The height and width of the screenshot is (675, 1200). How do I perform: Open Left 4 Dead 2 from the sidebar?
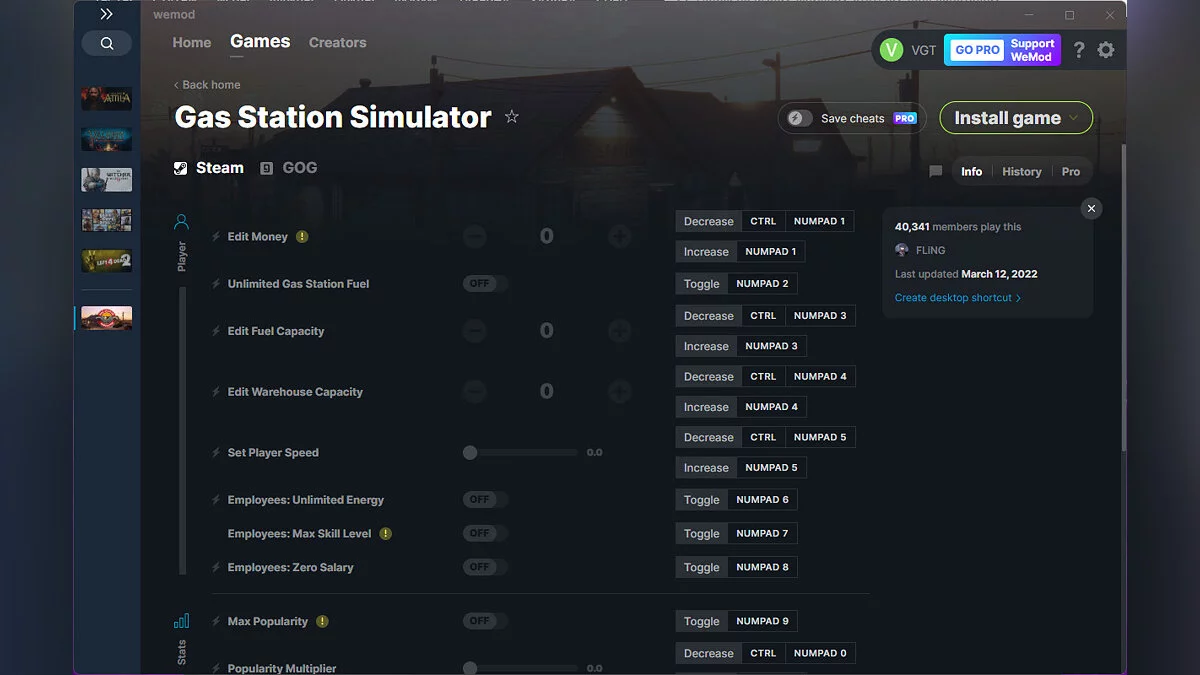point(106,260)
